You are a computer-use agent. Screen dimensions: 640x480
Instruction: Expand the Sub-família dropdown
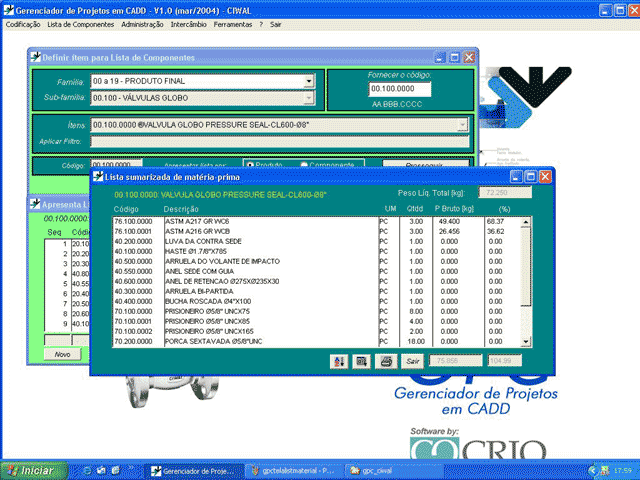pyautogui.click(x=309, y=96)
